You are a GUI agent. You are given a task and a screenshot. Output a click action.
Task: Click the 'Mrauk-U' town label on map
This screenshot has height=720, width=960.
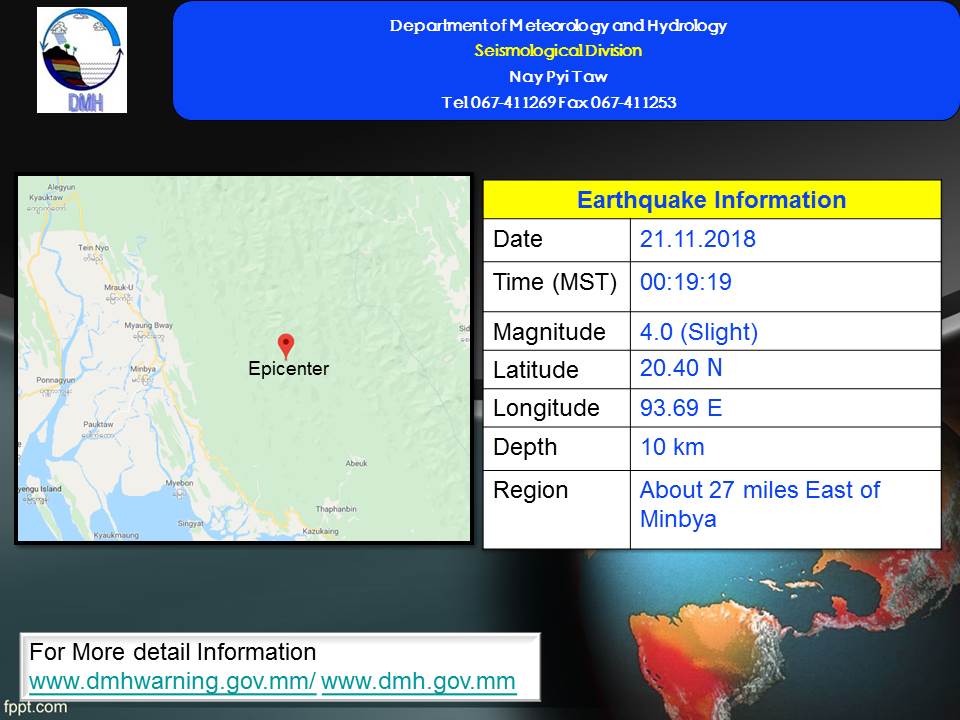click(x=118, y=287)
